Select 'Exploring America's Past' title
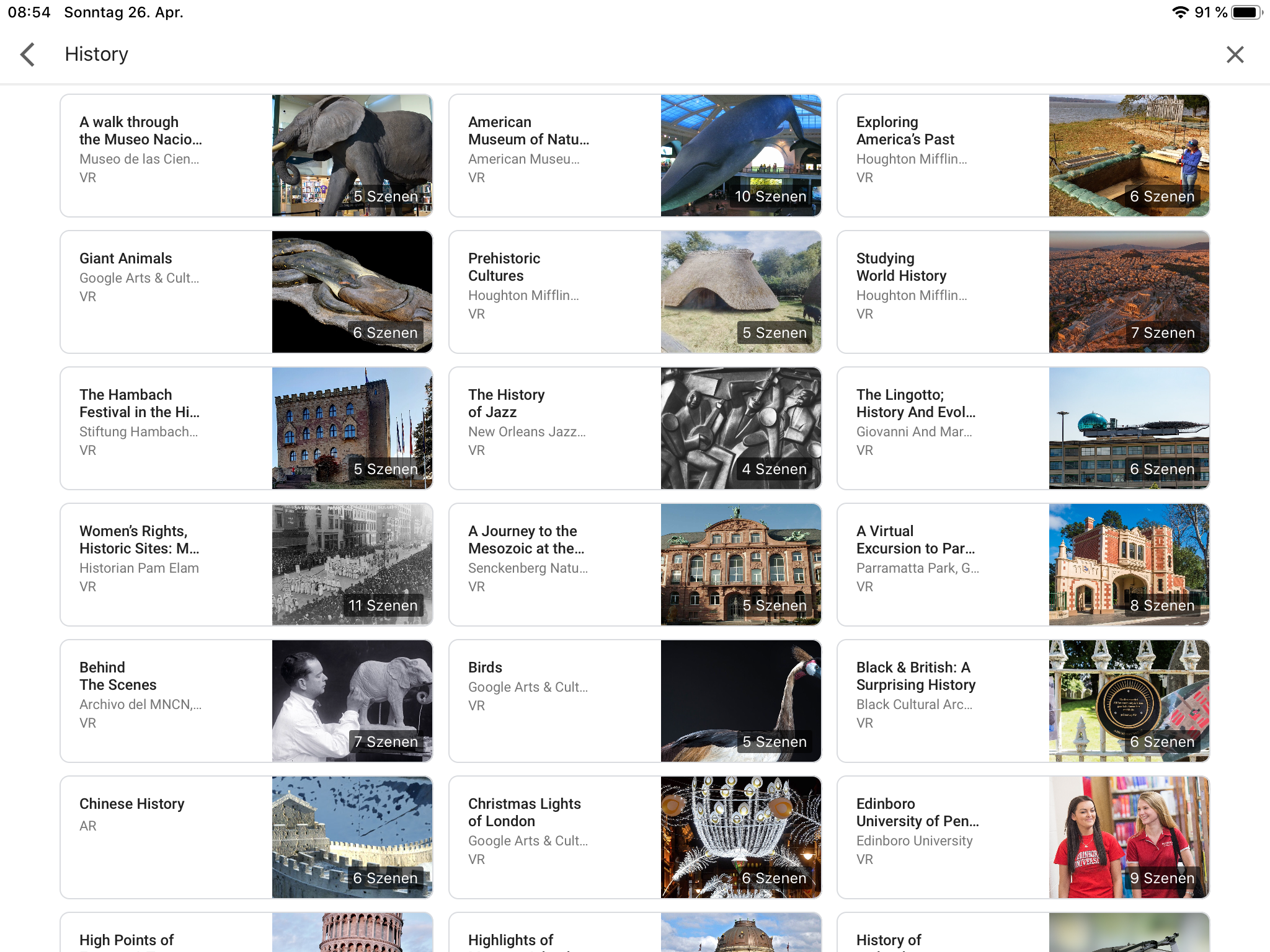This screenshot has height=952, width=1270. (905, 131)
